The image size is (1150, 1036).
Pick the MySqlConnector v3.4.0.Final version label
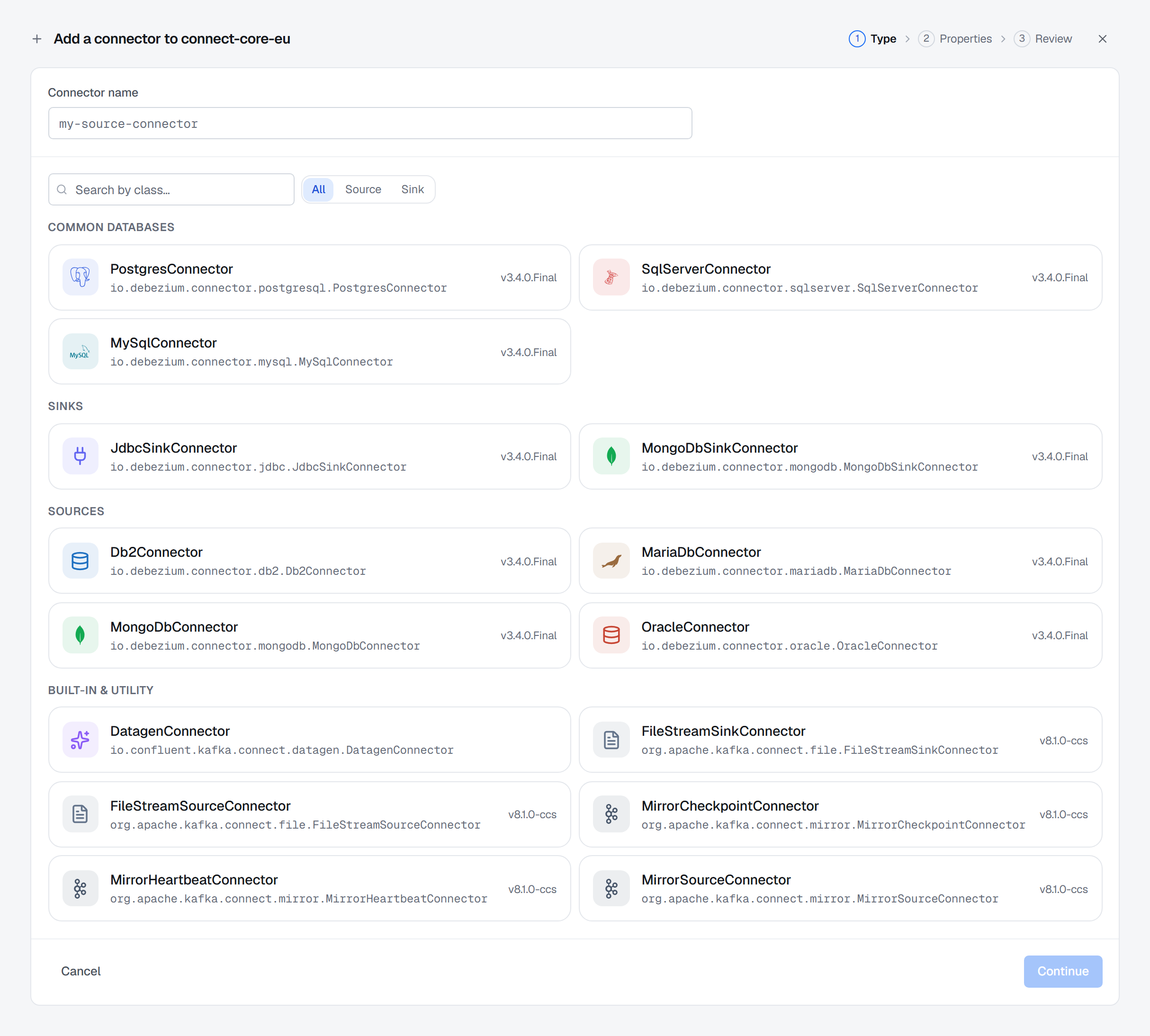(x=528, y=352)
